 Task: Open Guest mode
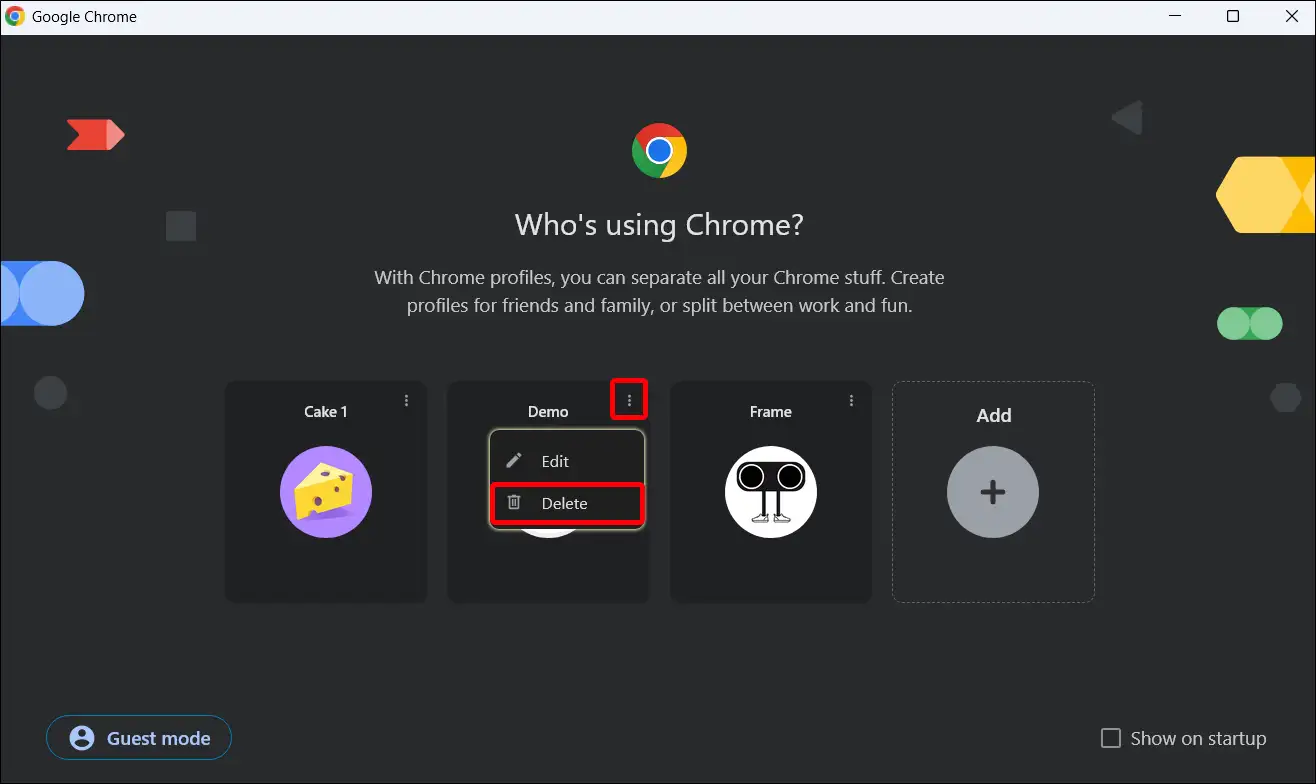click(x=139, y=738)
